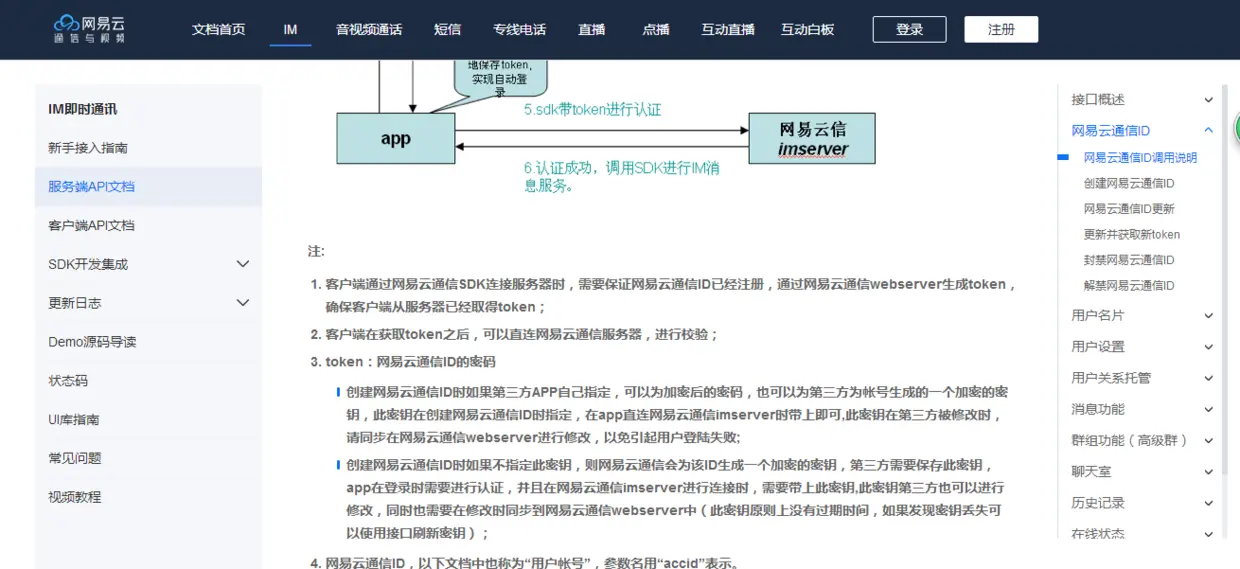The height and width of the screenshot is (569, 1240).
Task: Expand the 更新日志 chevron
Action: 242,303
